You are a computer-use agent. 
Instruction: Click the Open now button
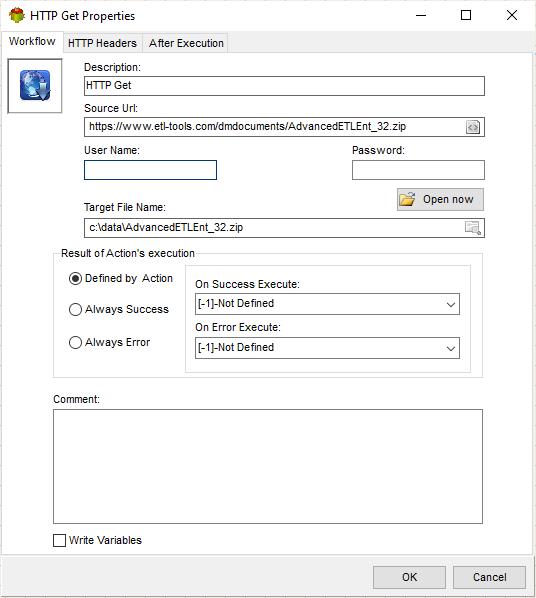[440, 199]
